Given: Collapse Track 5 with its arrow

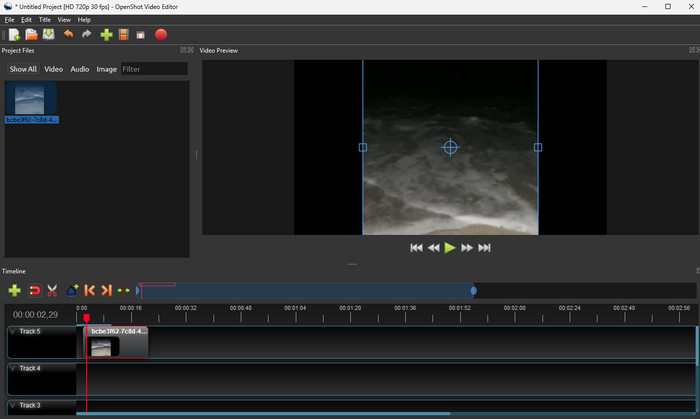Looking at the screenshot, I should tap(13, 332).
